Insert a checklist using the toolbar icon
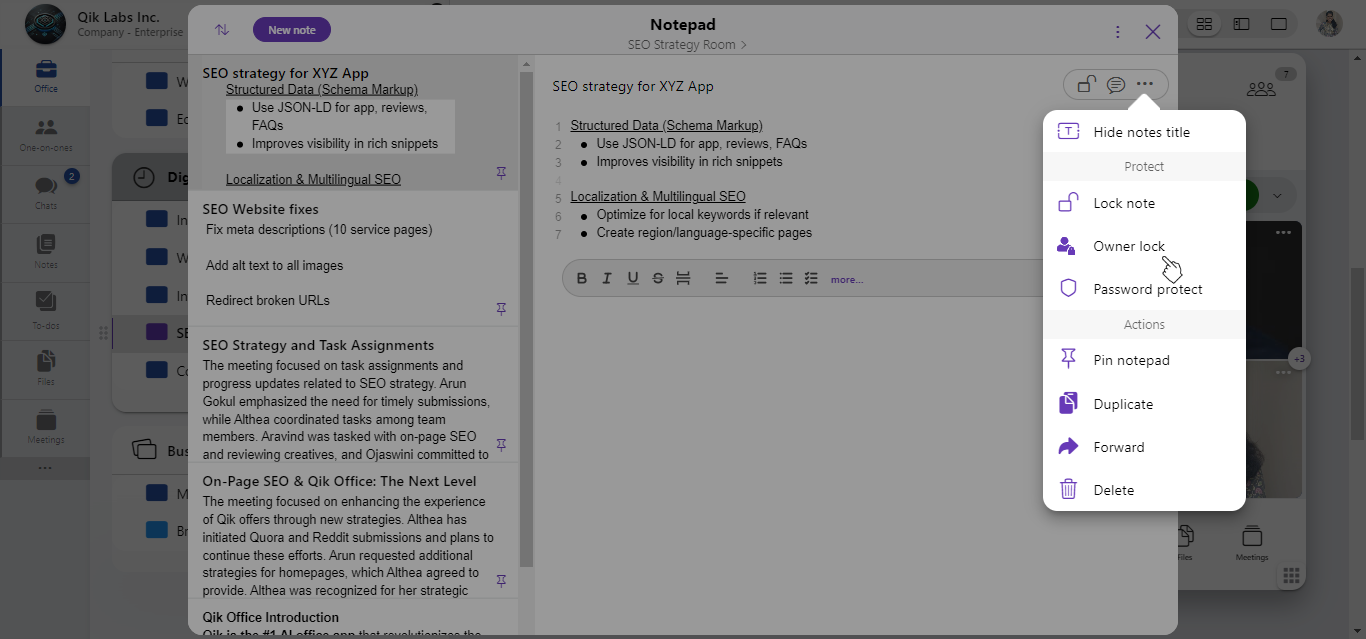1366x639 pixels. (x=811, y=278)
